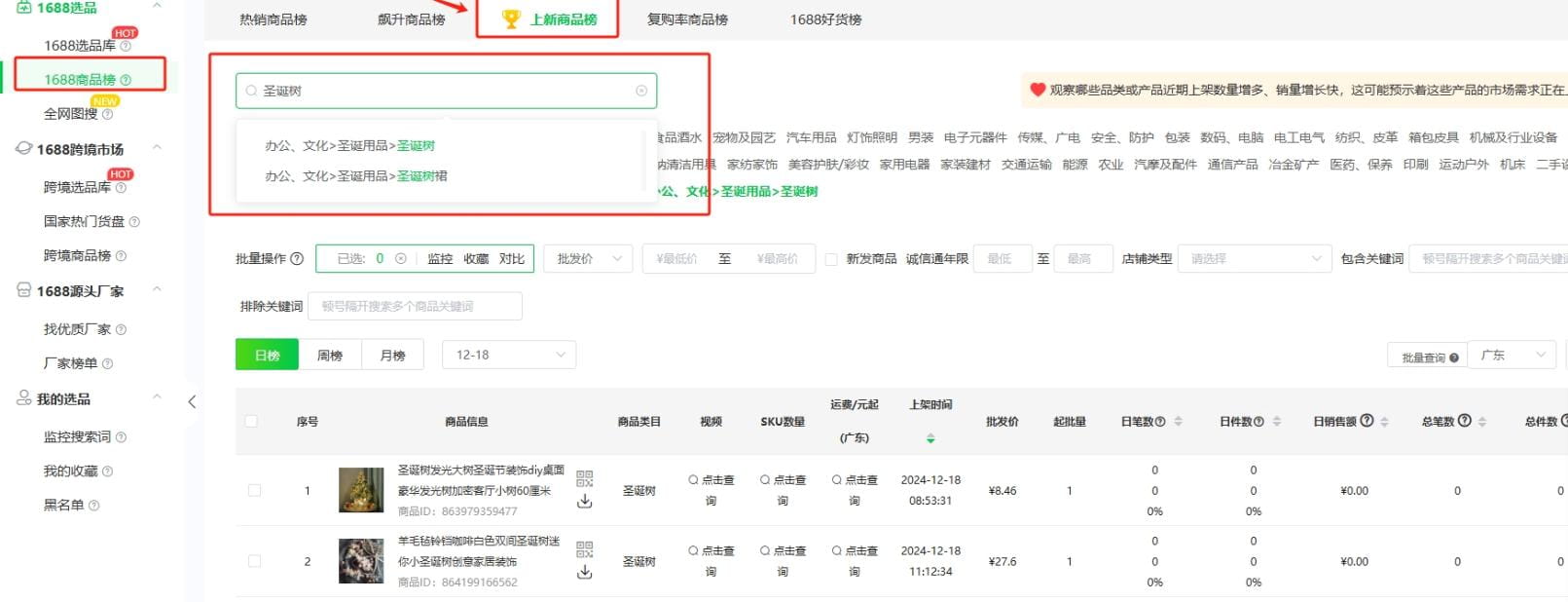Click into the 排除关键词 input field
Image resolution: width=1568 pixels, height=602 pixels.
click(416, 307)
